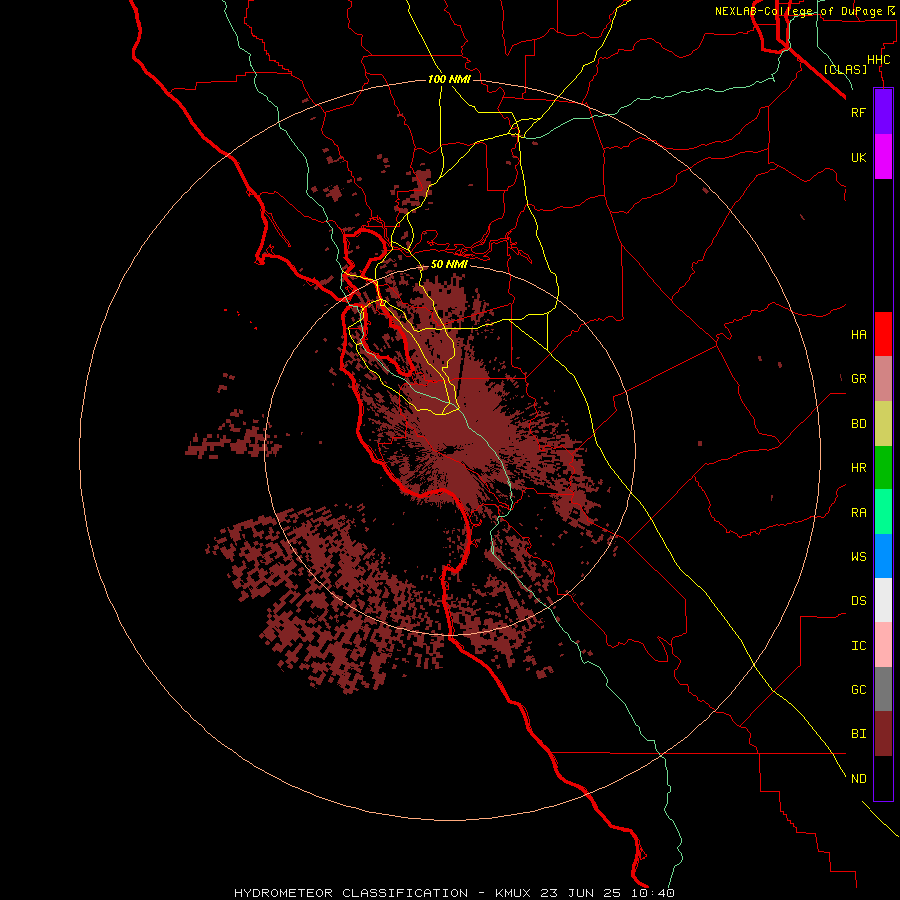Click the HA legend label
Image resolution: width=900 pixels, height=900 pixels.
[858, 335]
